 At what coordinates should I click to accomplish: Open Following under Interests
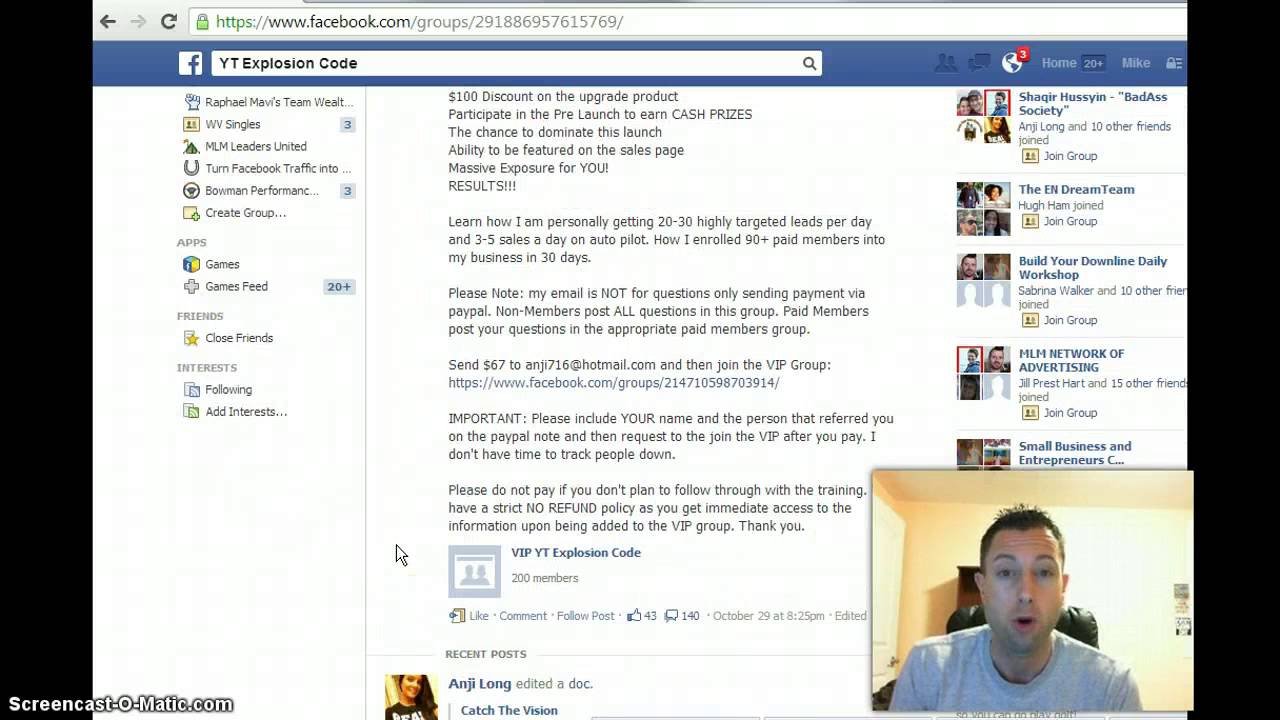coord(228,390)
